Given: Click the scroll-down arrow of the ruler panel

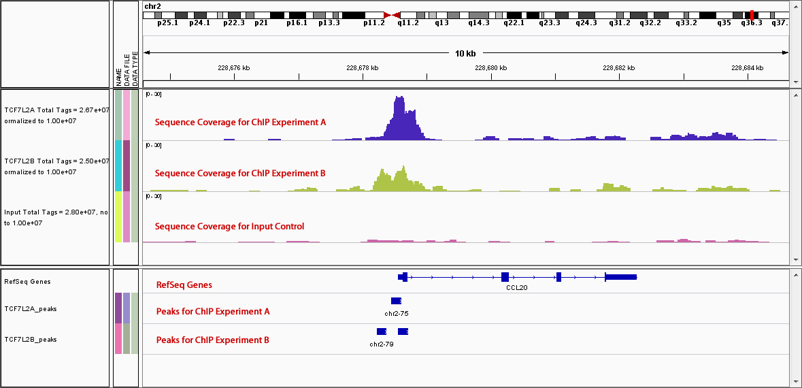Looking at the screenshot, I should click(x=795, y=82).
